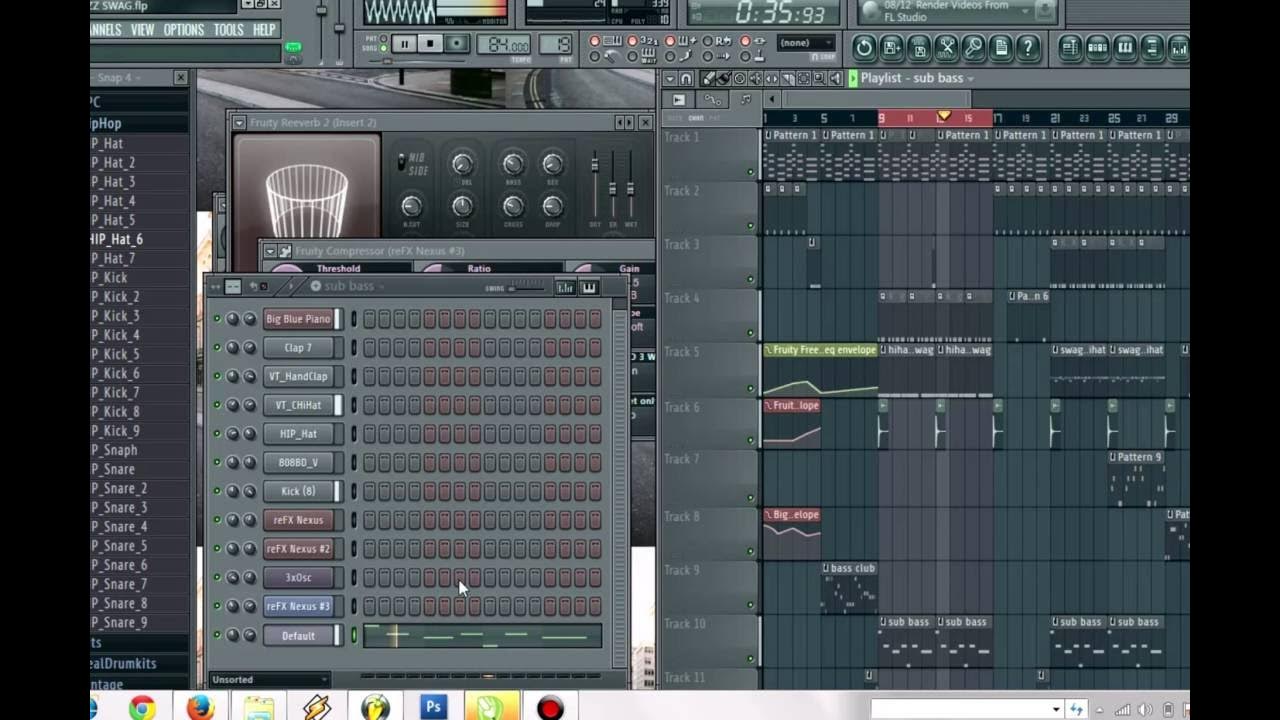Open the (none) loop selector dropdown

pos(806,43)
